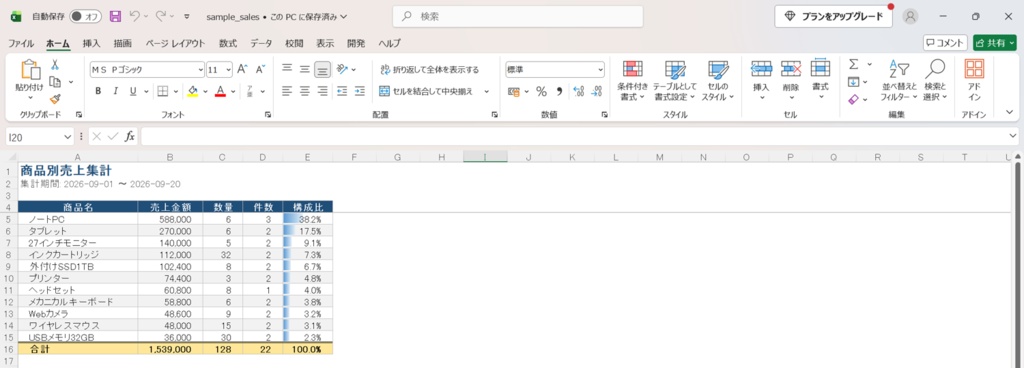Image resolution: width=1024 pixels, height=368 pixels.
Task: Increase font size with larger A
Action: tap(242, 69)
